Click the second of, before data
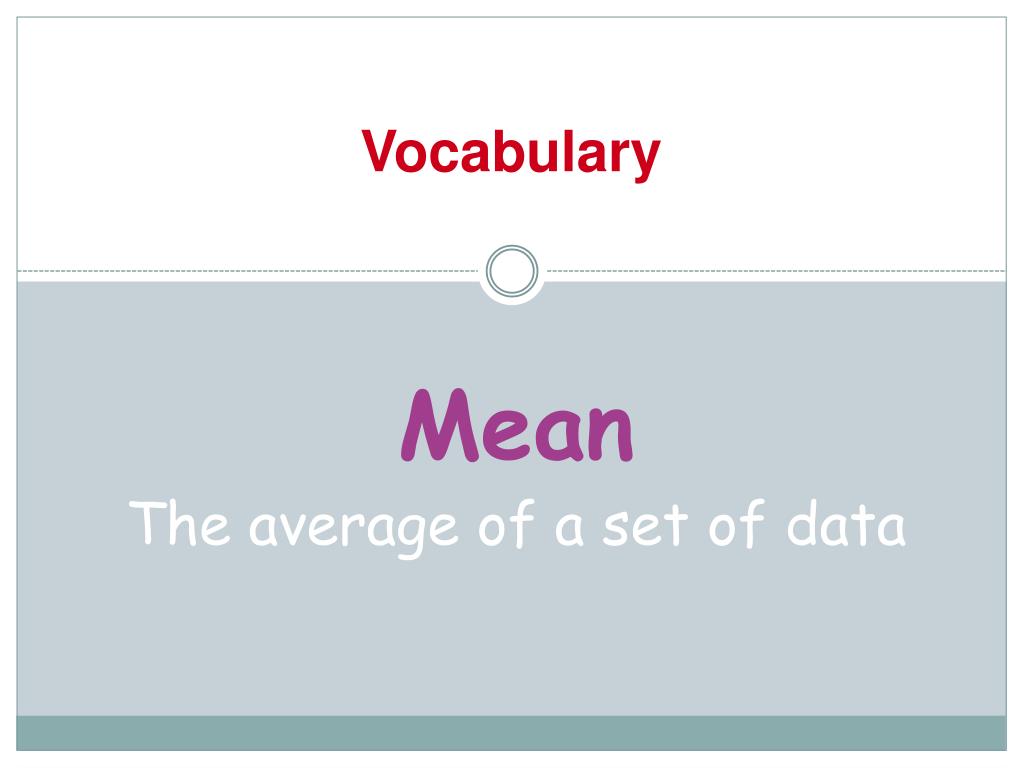This screenshot has height=768, width=1024. pyautogui.click(x=737, y=522)
